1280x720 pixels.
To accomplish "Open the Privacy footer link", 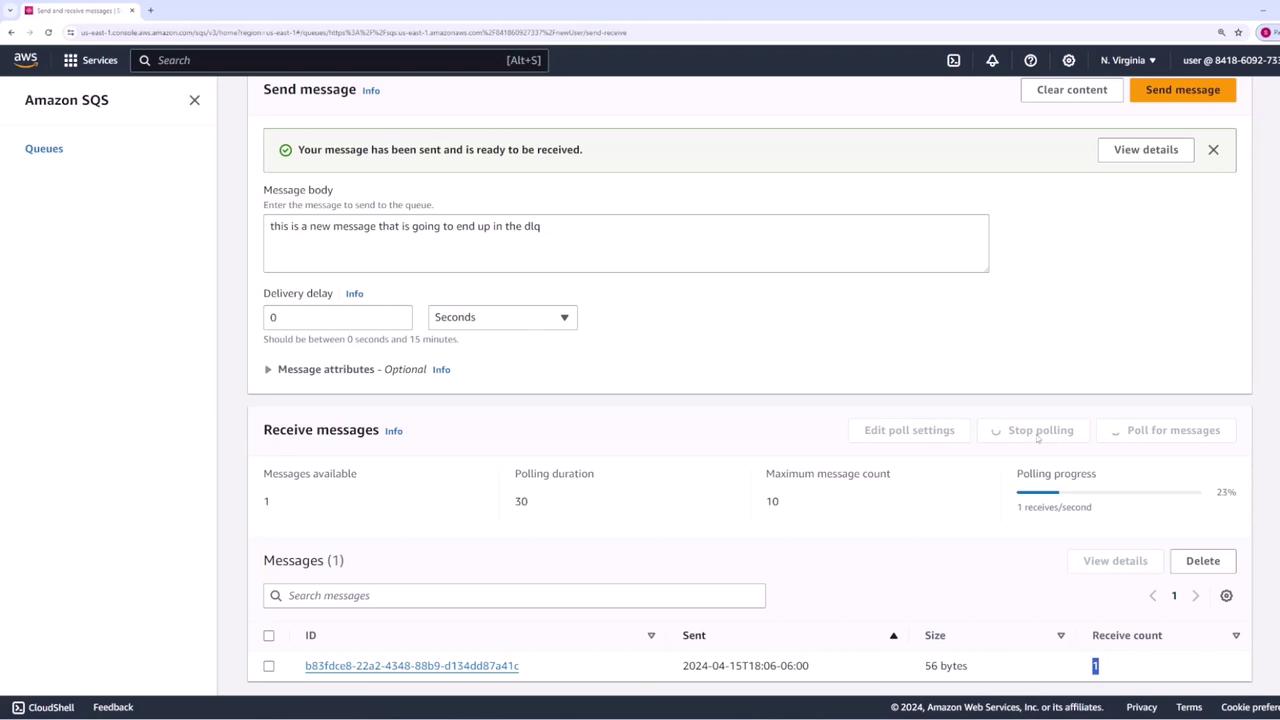I will pyautogui.click(x=1141, y=707).
